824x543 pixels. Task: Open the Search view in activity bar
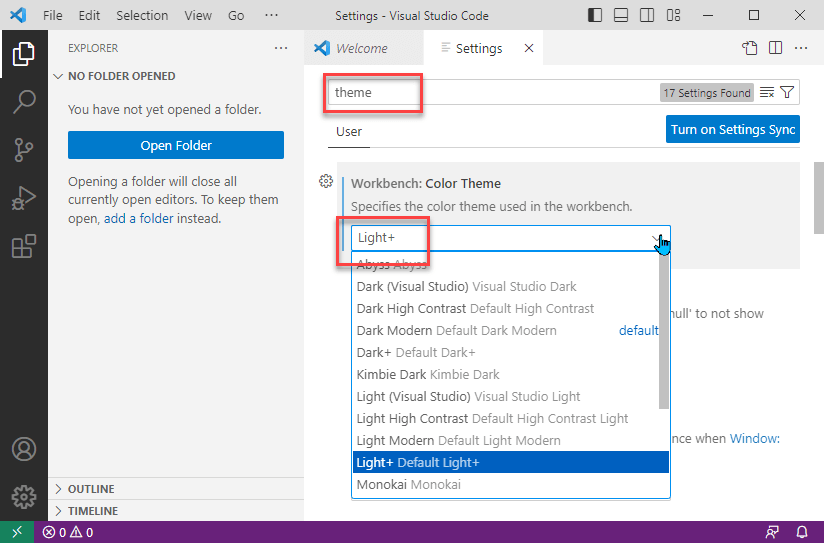24,102
